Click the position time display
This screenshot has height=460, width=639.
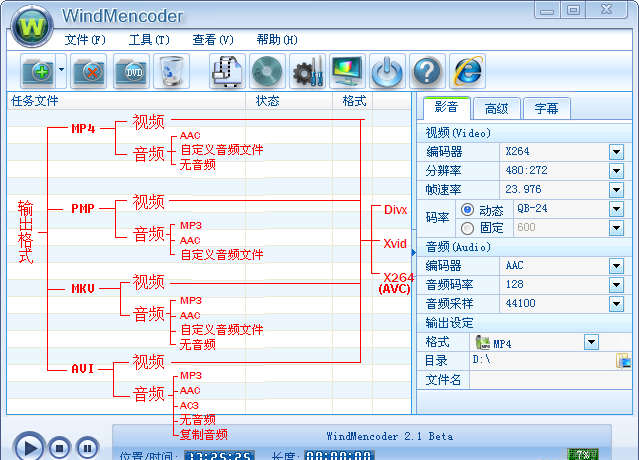click(219, 455)
